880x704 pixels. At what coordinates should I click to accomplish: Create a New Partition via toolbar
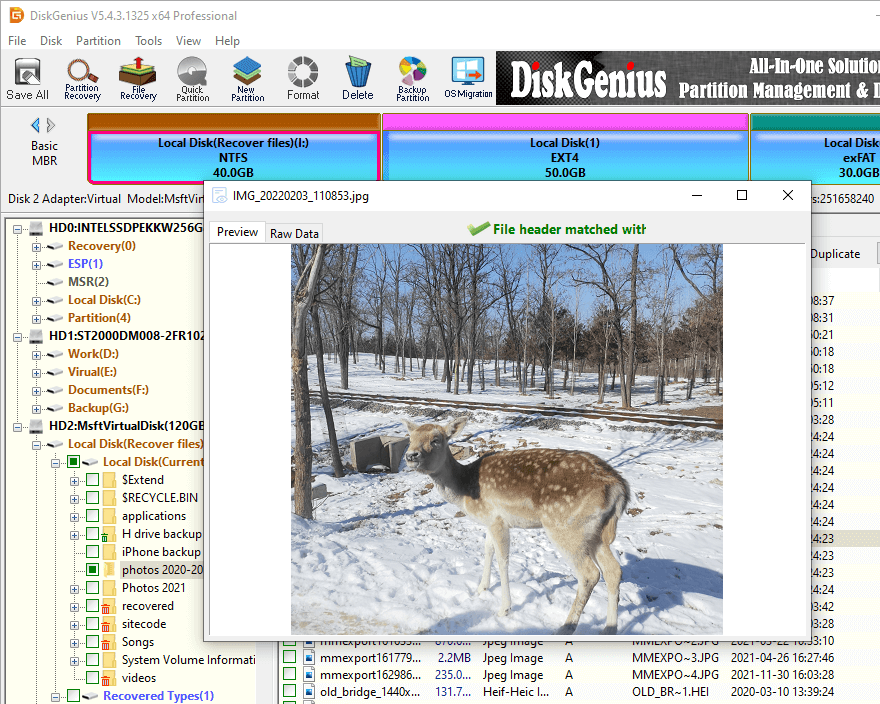[247, 79]
